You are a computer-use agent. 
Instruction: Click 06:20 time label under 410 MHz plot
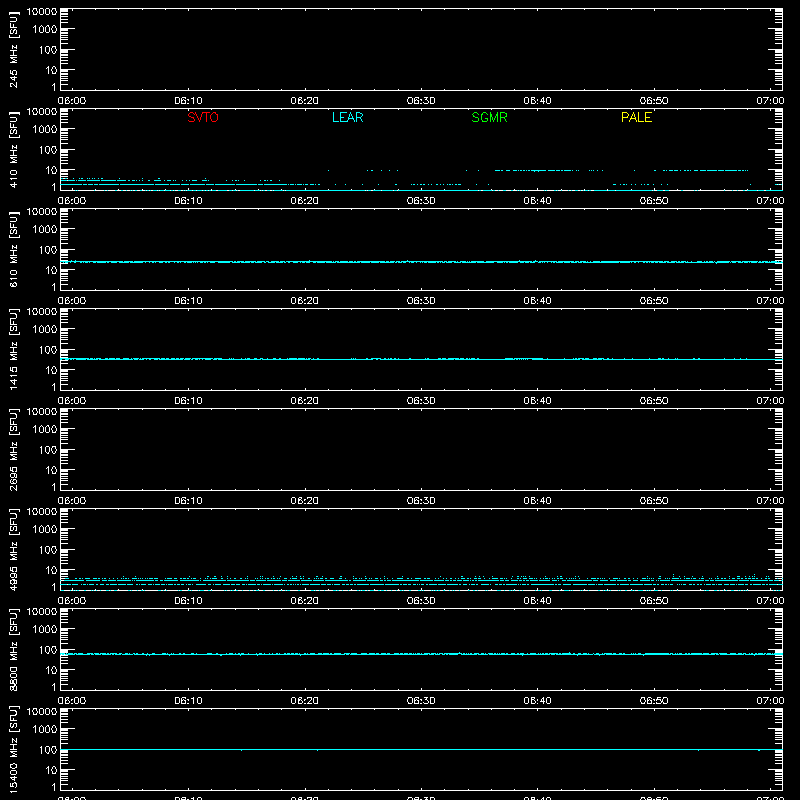305,201
